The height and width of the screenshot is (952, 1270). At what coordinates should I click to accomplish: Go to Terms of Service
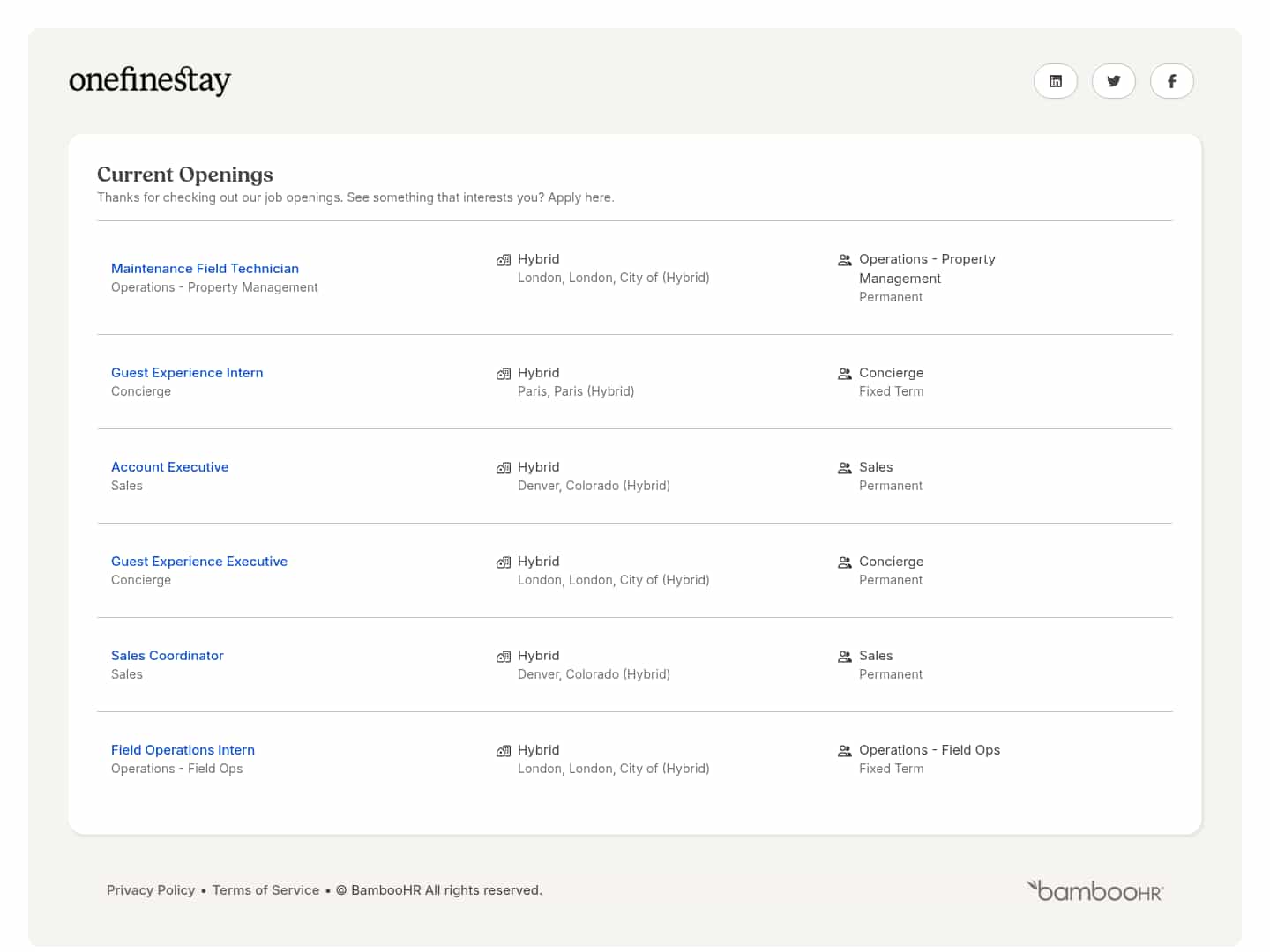coord(265,890)
